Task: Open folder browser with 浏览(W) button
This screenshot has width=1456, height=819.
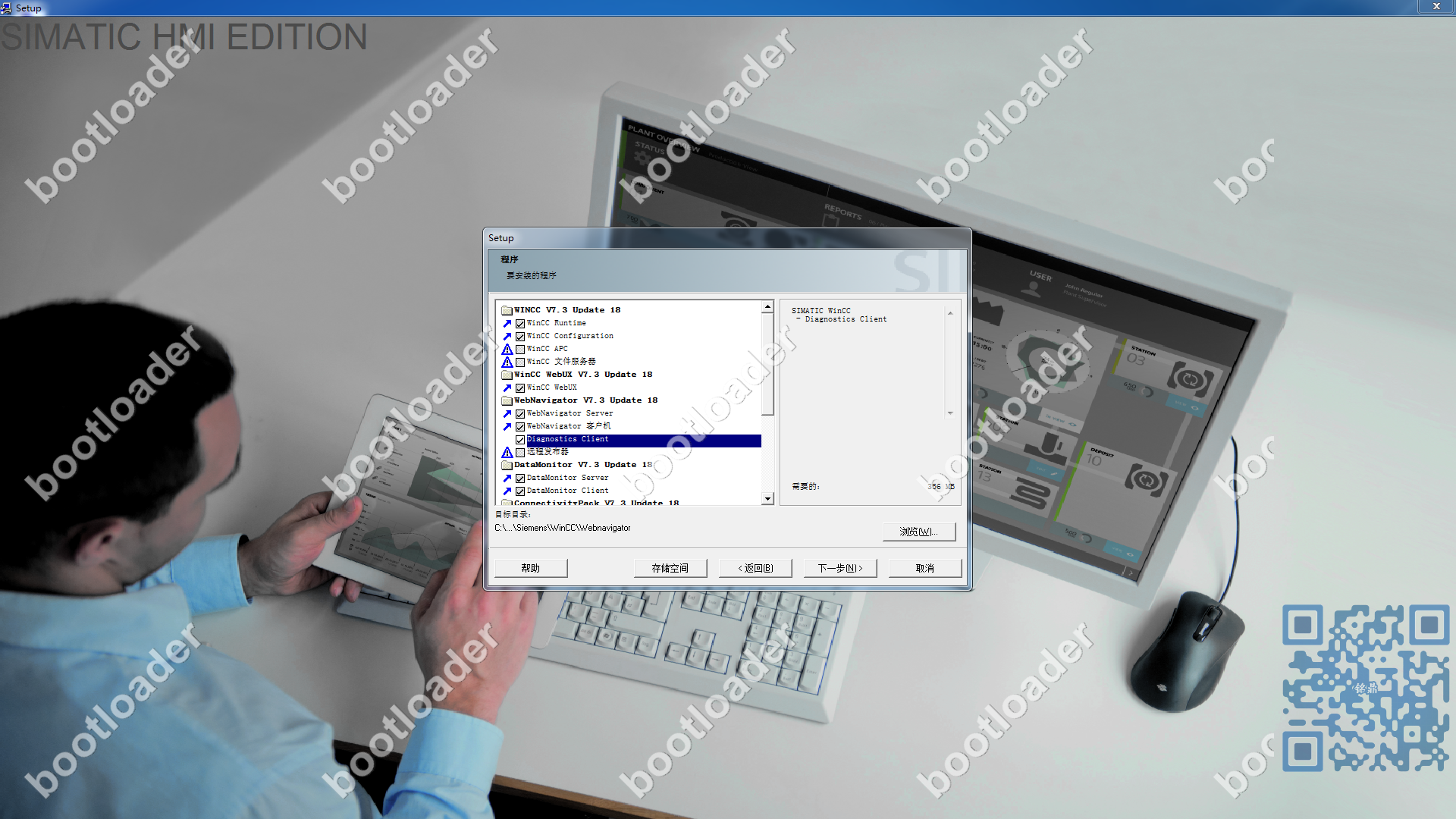Action: click(x=919, y=532)
